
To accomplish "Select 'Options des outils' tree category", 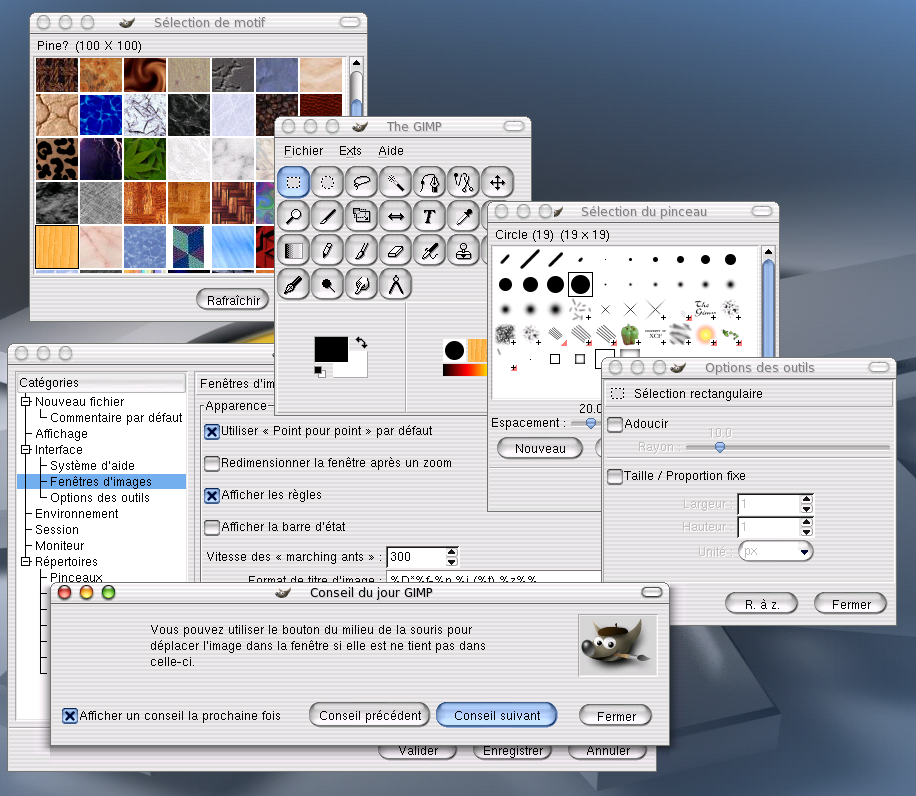I will pyautogui.click(x=100, y=498).
